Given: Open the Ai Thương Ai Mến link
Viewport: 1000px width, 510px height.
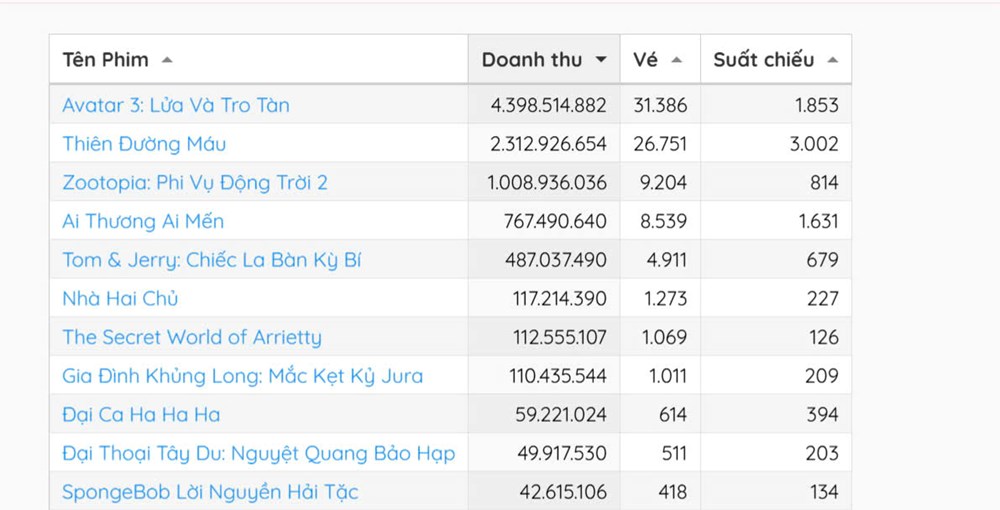Looking at the screenshot, I should (143, 221).
